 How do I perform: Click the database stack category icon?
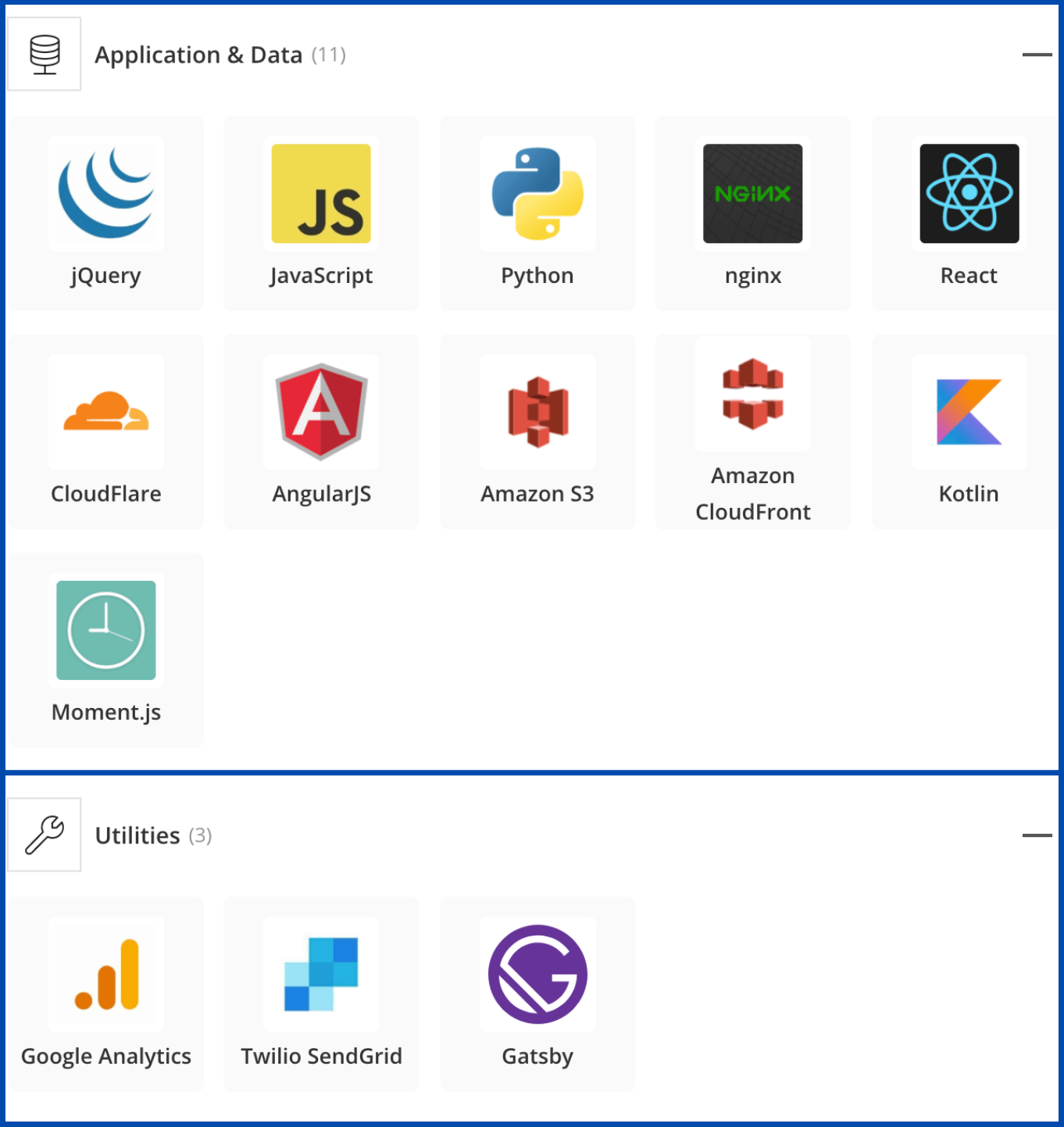coord(45,54)
